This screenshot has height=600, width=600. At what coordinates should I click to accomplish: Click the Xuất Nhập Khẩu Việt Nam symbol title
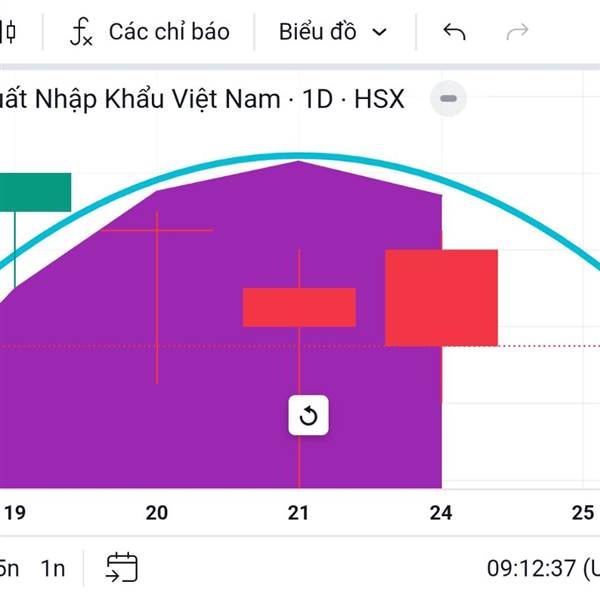200,99
